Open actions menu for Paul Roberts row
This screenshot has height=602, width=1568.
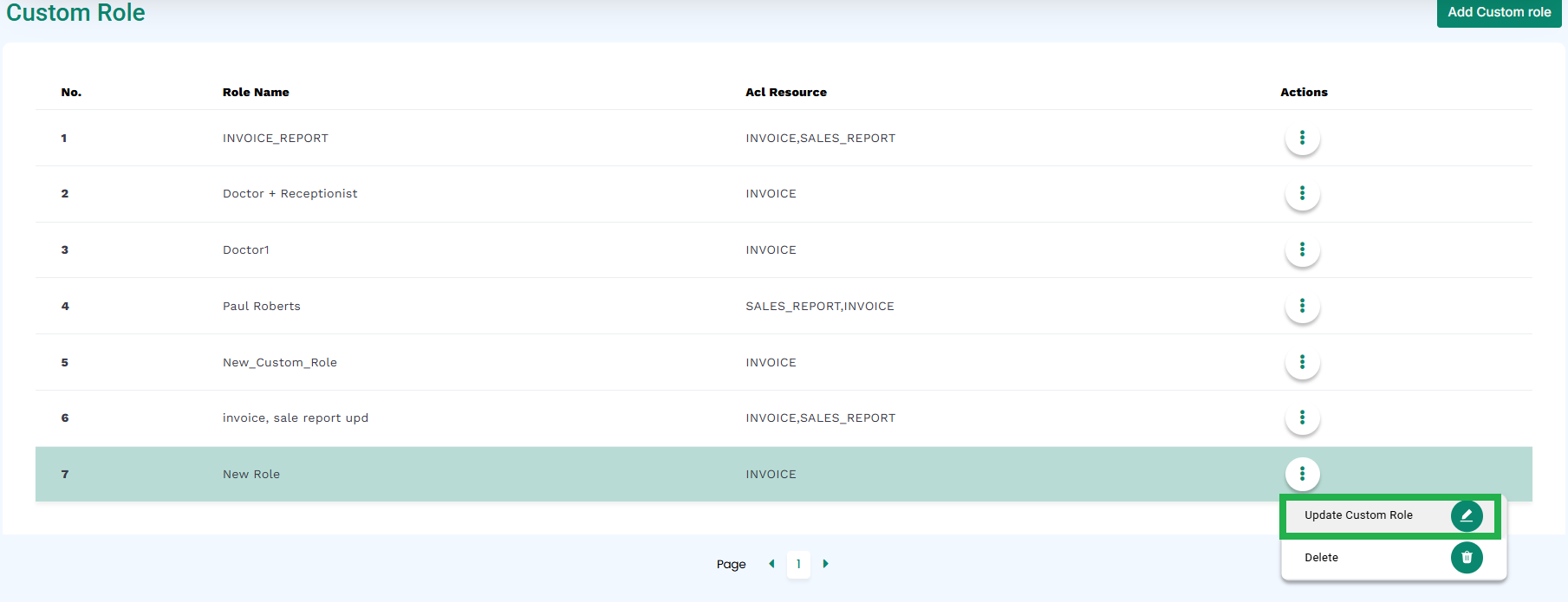point(1302,306)
